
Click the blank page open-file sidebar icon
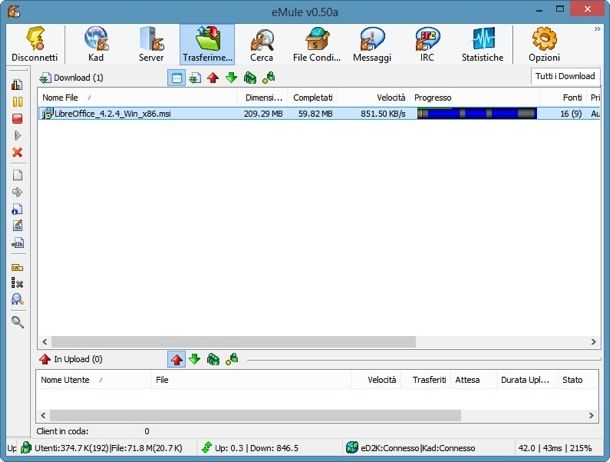17,175
